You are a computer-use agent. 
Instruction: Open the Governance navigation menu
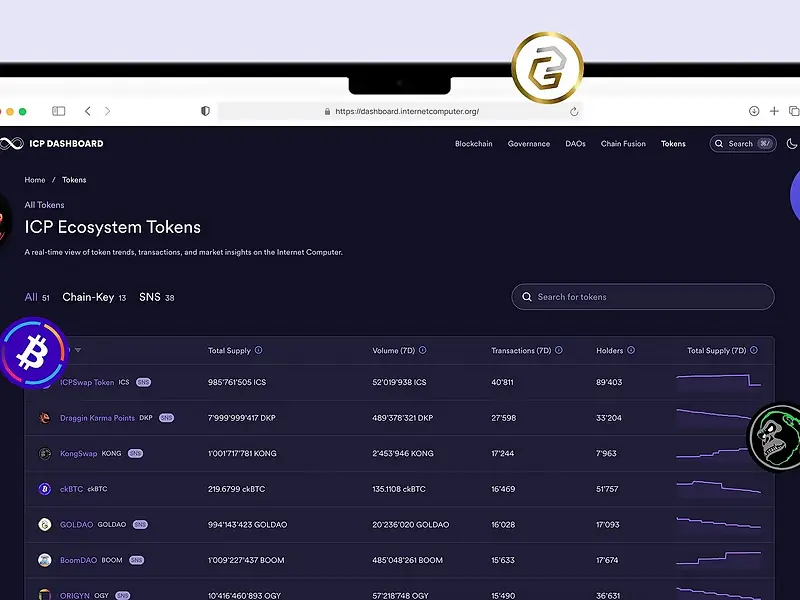[x=528, y=144]
